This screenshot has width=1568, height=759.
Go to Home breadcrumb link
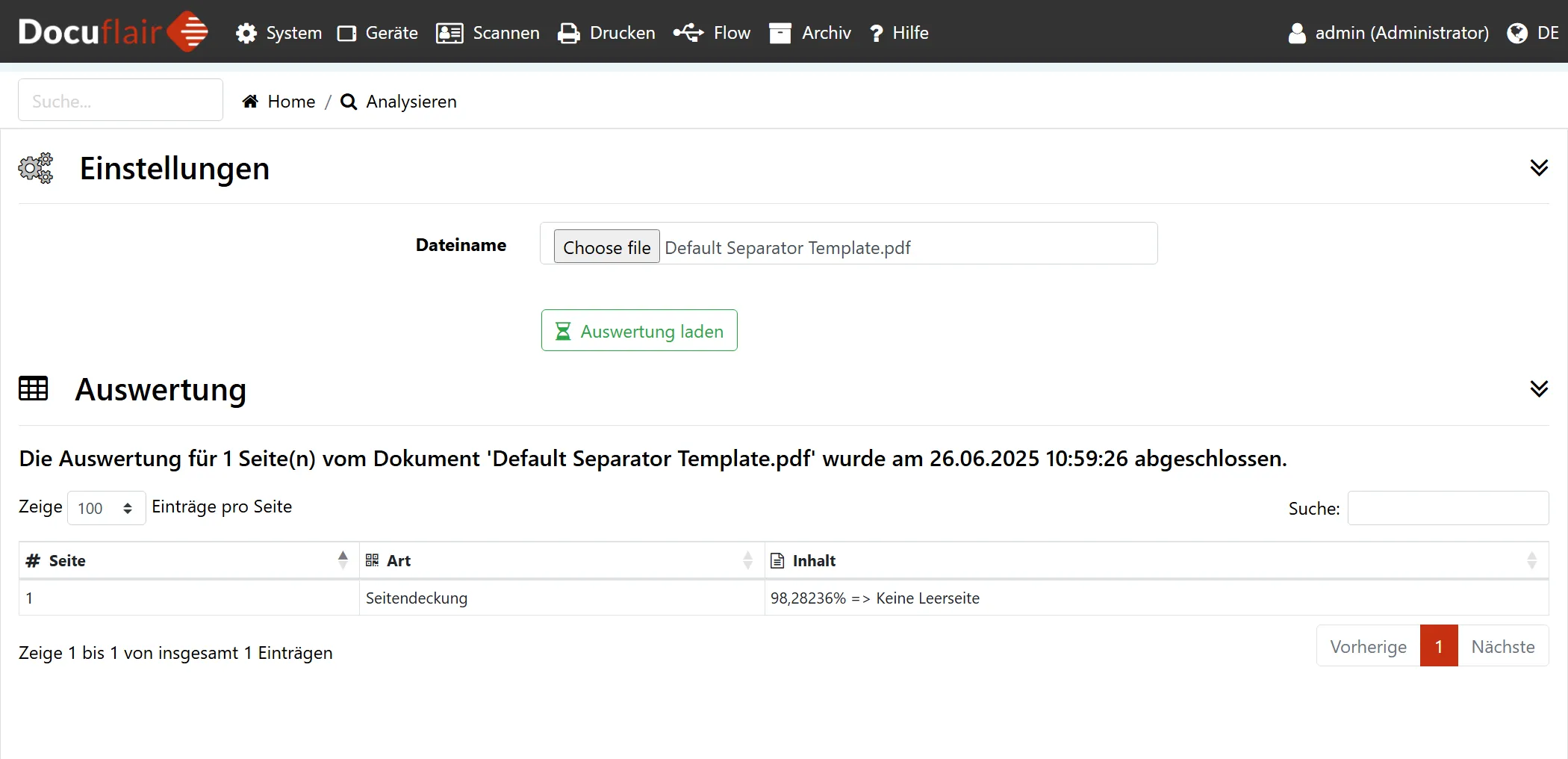[290, 102]
